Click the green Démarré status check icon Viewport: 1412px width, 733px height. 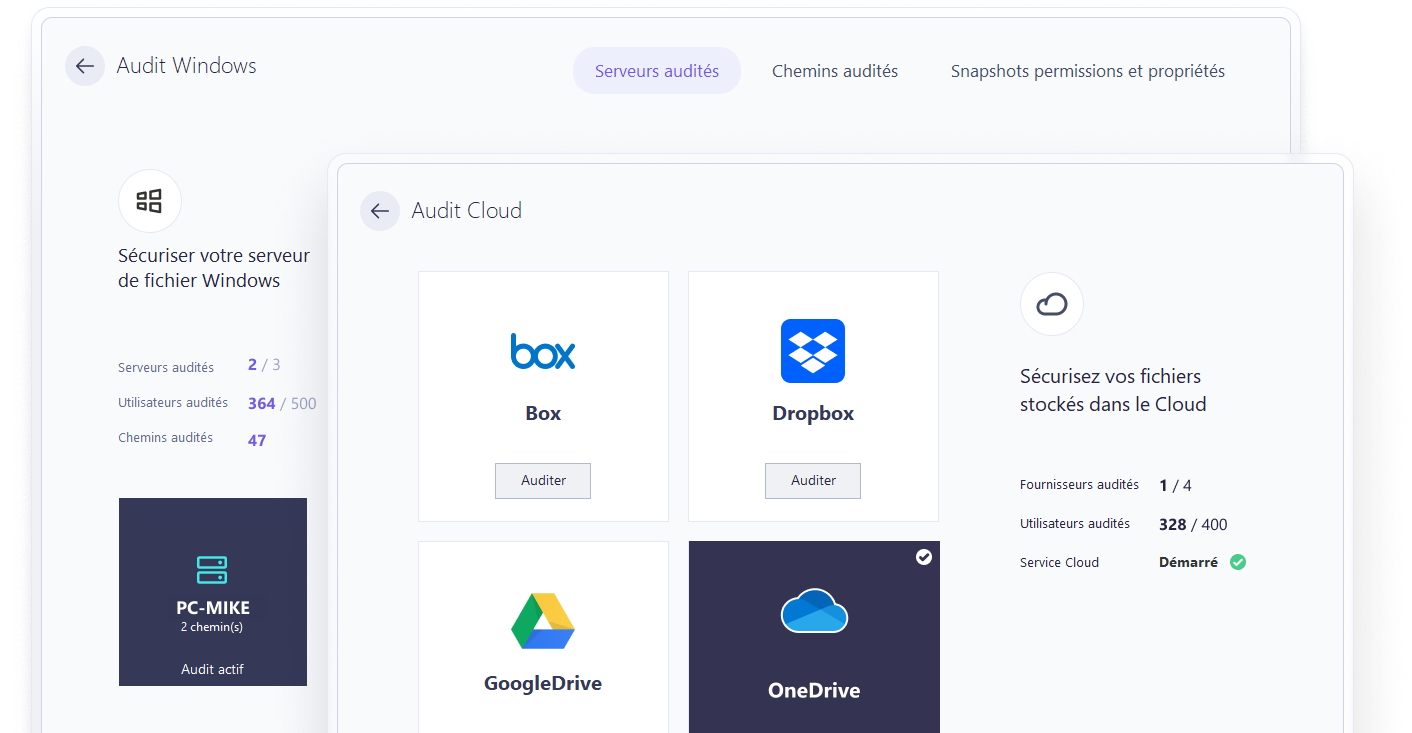[1238, 562]
